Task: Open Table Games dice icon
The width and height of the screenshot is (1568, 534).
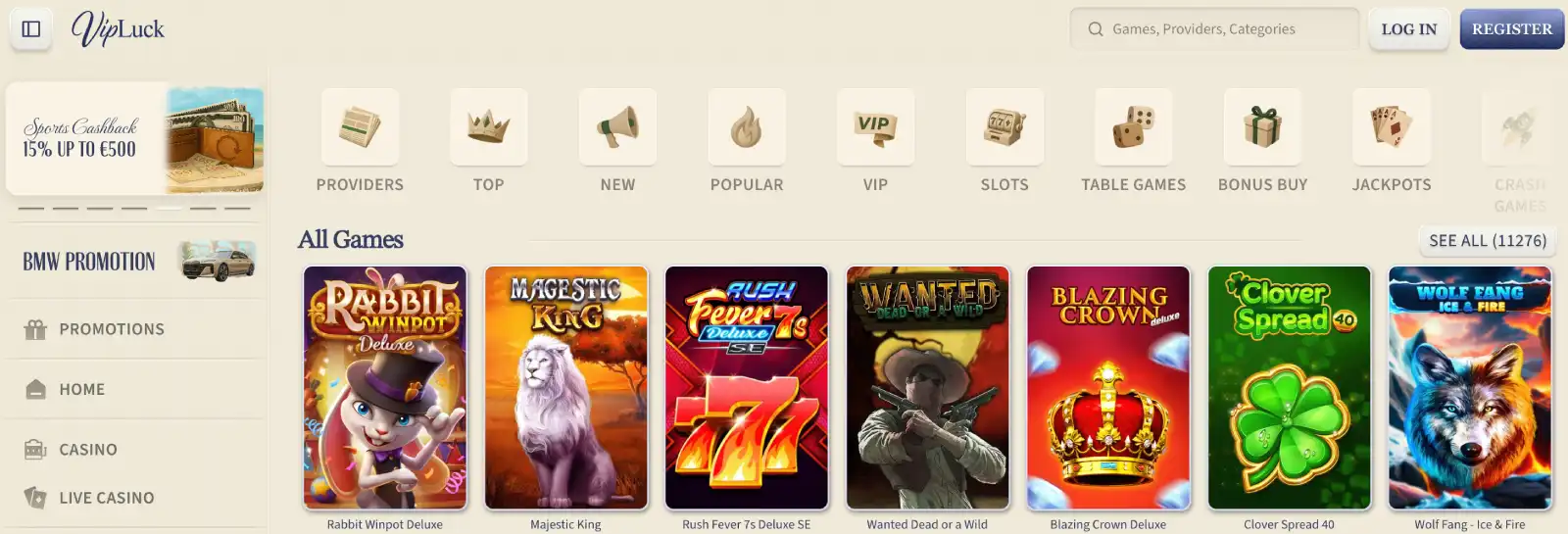Action: pos(1134,127)
